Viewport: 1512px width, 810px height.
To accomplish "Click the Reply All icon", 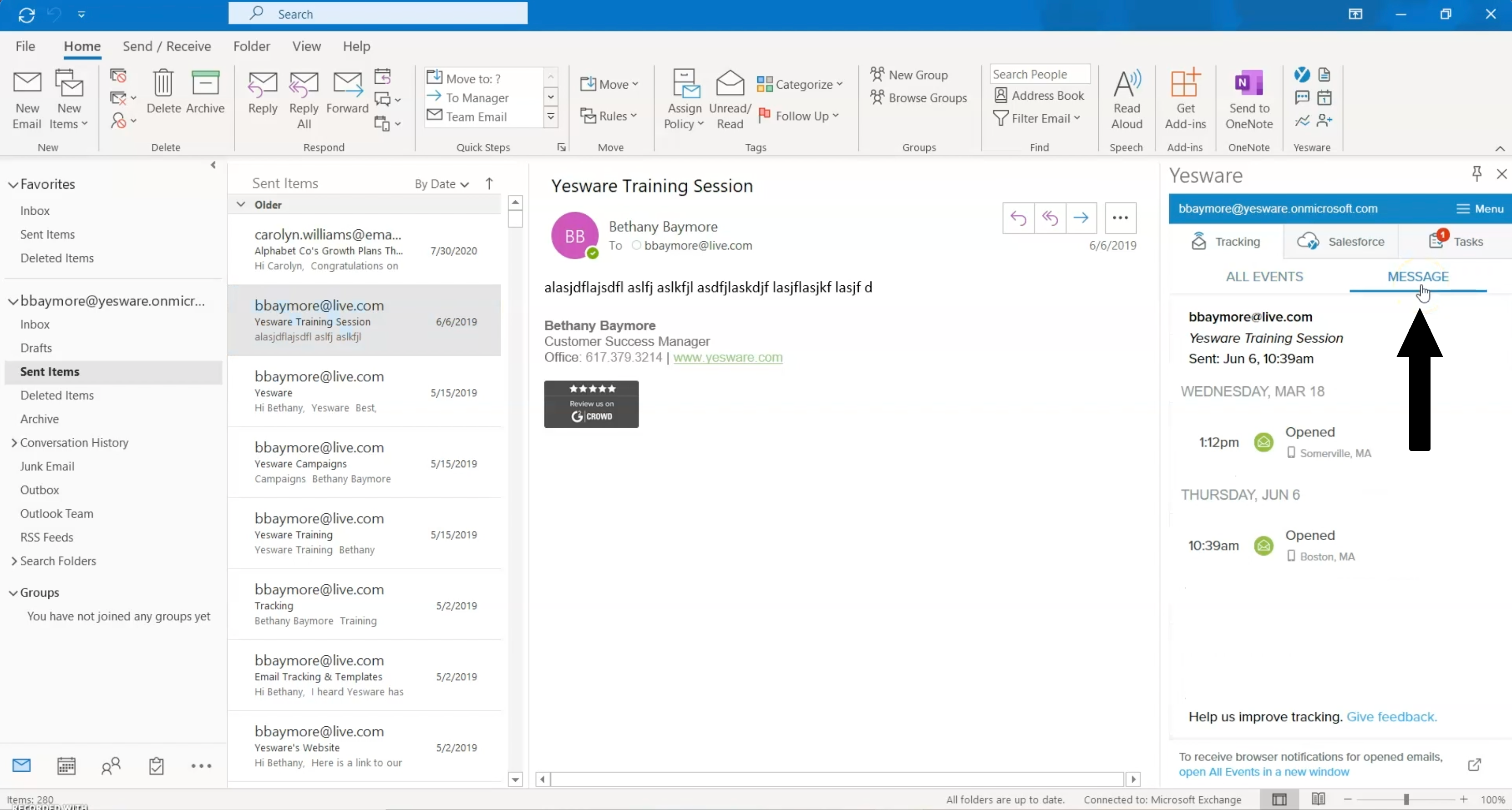I will pyautogui.click(x=304, y=85).
